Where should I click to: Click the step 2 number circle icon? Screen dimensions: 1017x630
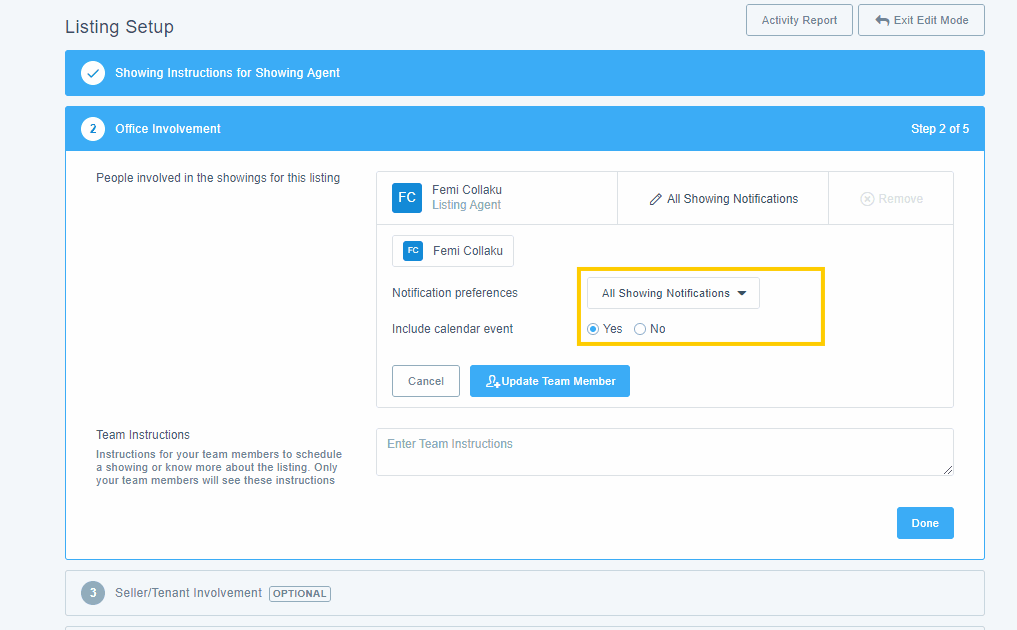pos(93,129)
